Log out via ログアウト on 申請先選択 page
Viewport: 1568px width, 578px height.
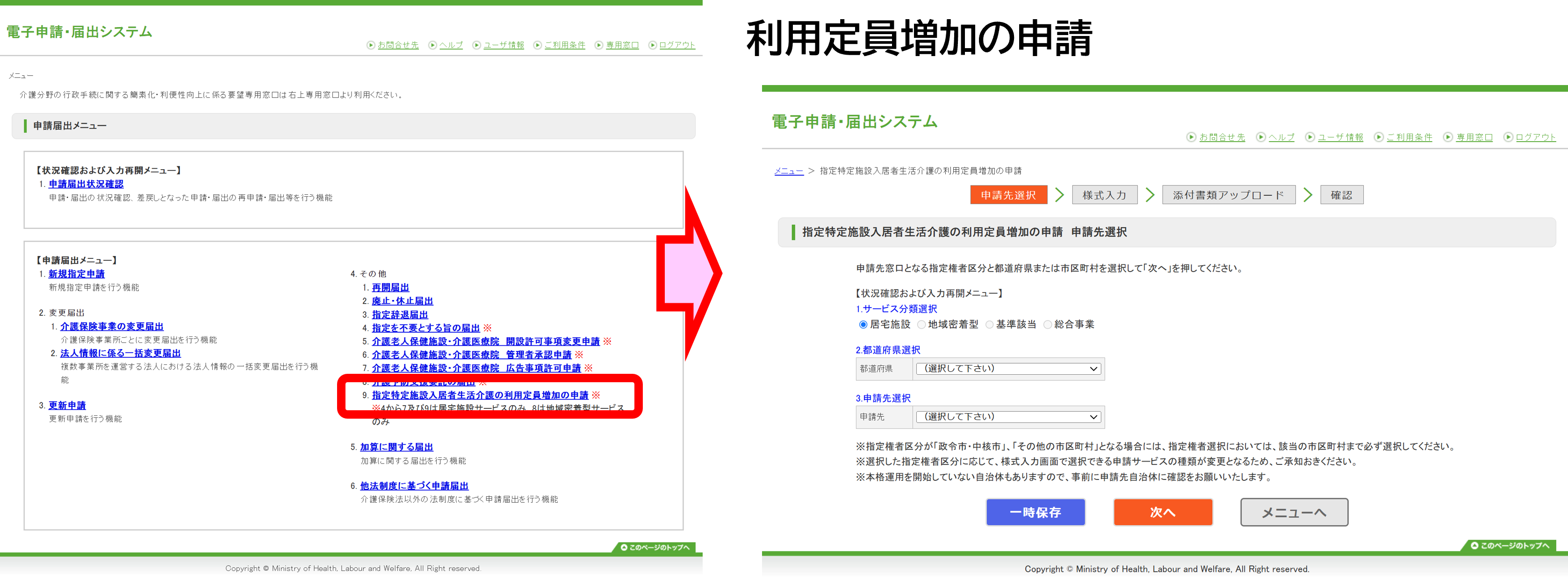tap(1535, 137)
